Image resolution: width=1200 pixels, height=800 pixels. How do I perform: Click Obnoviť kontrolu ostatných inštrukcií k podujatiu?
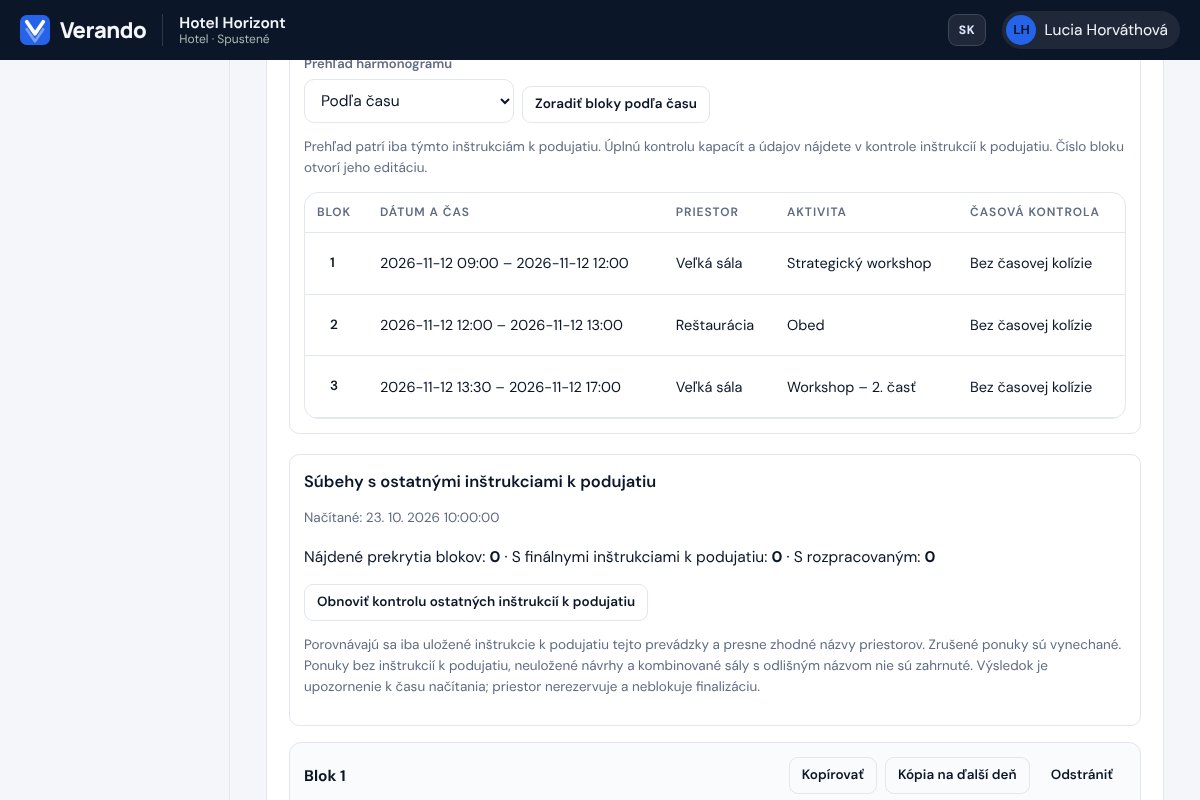tap(476, 602)
